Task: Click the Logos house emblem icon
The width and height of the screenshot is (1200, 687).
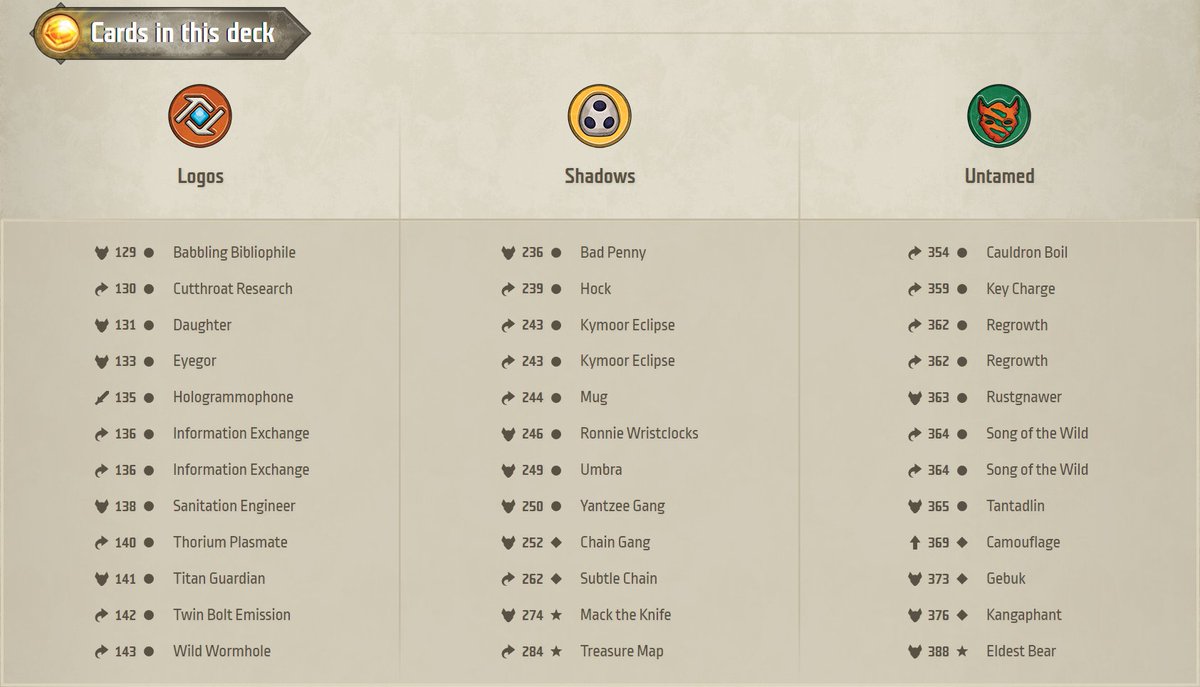Action: coord(200,116)
